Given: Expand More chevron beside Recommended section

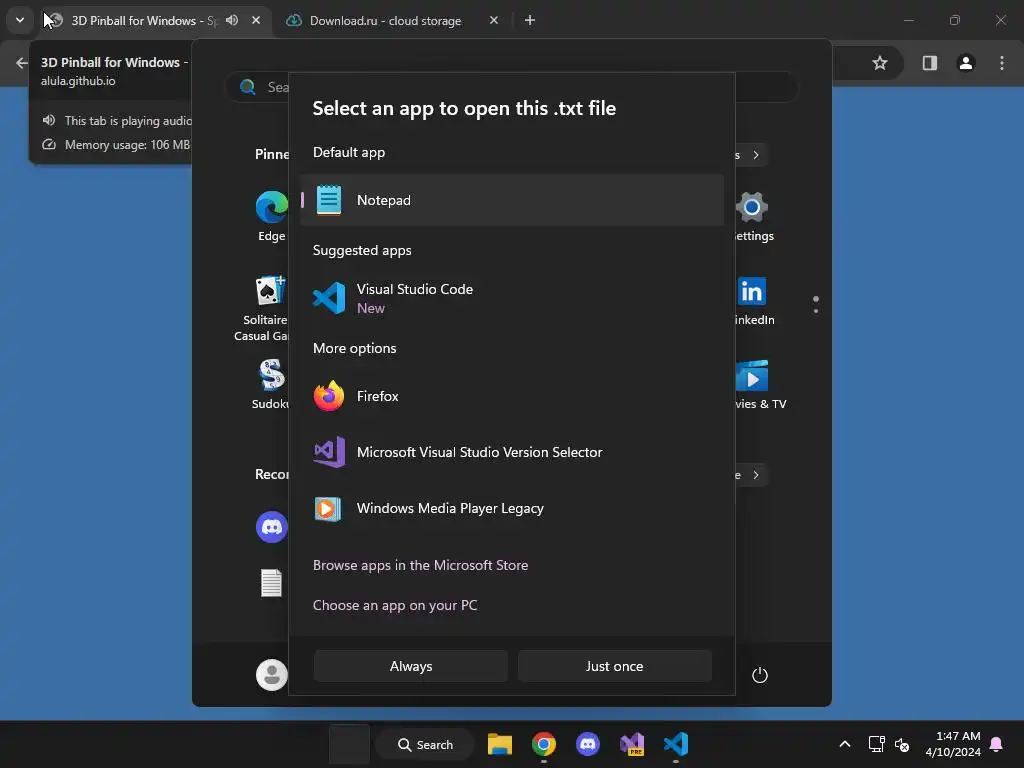Looking at the screenshot, I should (x=756, y=475).
